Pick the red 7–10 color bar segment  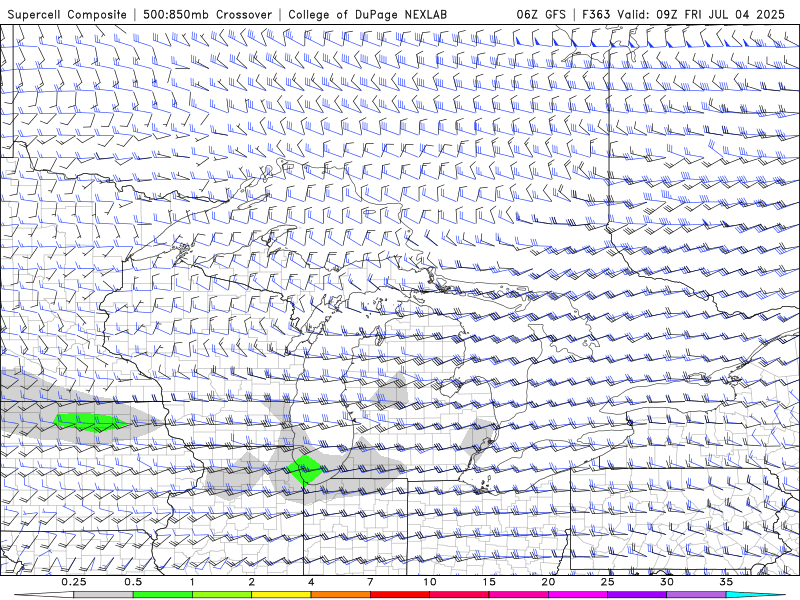click(400, 595)
